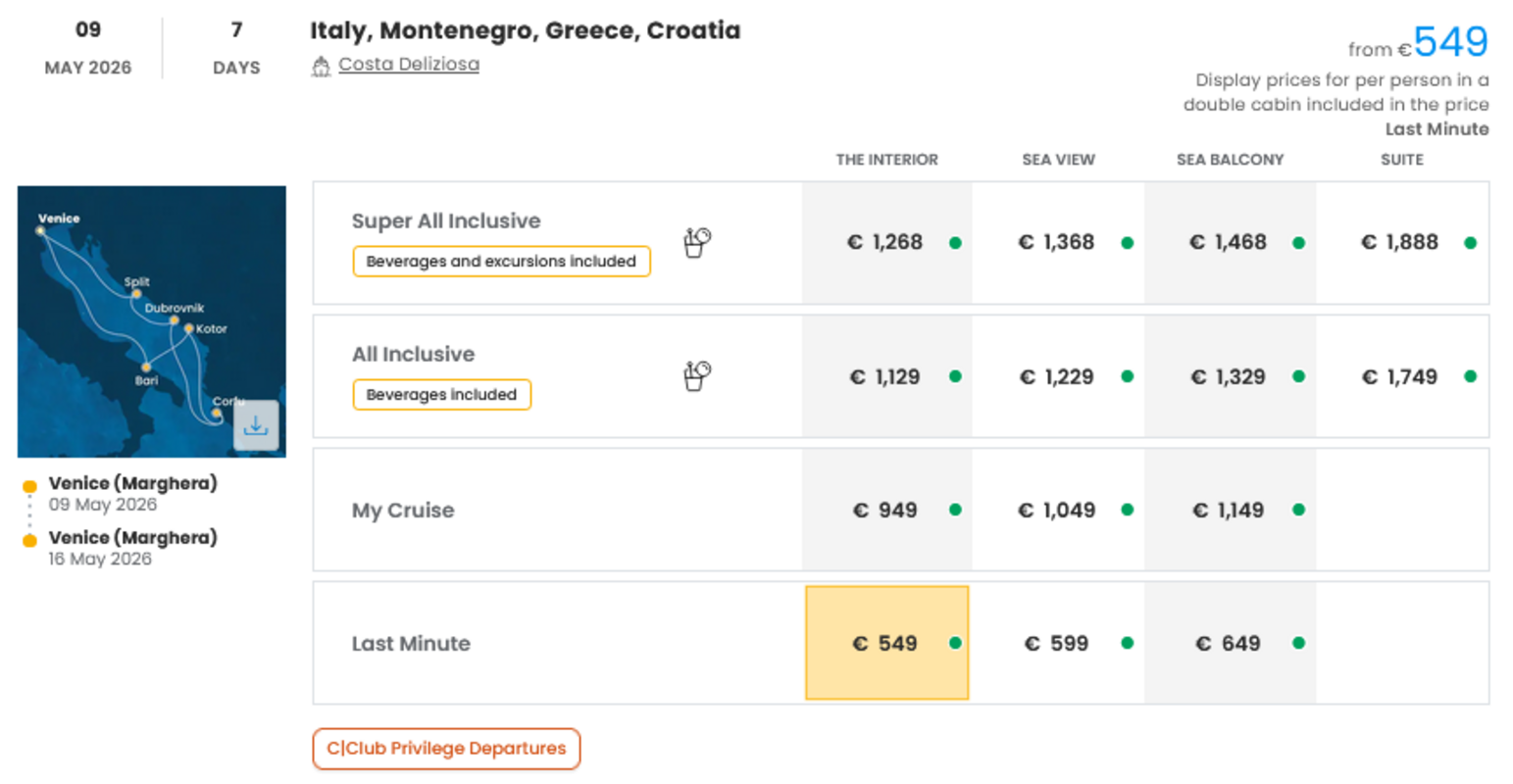Click the Super All Inclusive drinks icon

(696, 242)
